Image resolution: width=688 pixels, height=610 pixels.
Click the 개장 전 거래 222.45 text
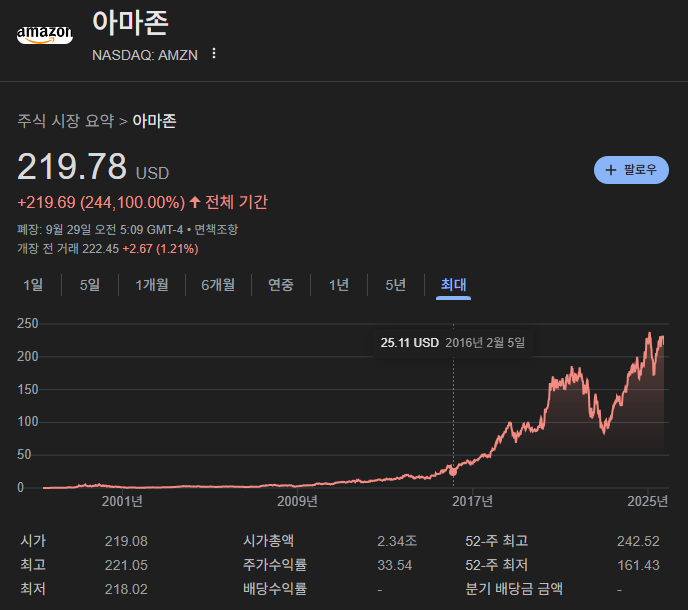coord(68,249)
